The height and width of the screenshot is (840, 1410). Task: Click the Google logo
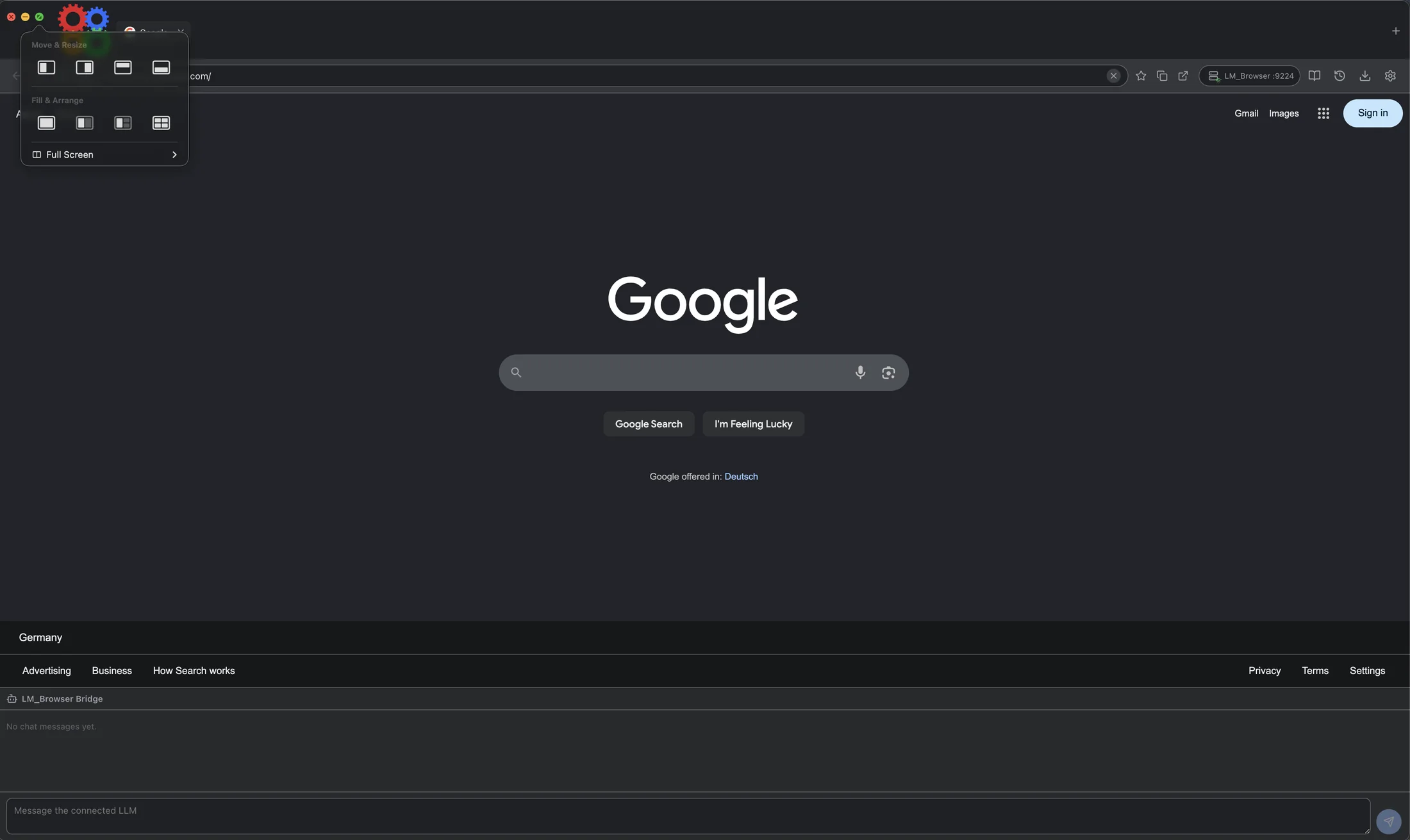click(x=703, y=304)
